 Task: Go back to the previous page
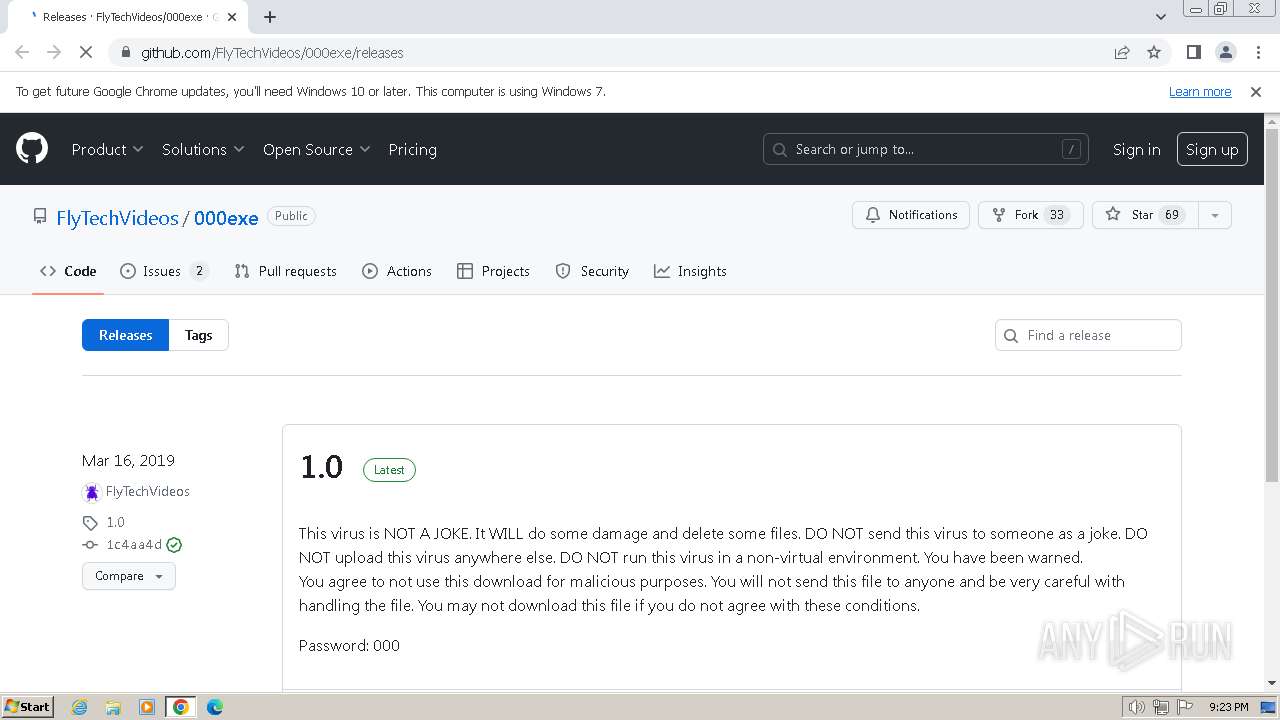[x=22, y=53]
